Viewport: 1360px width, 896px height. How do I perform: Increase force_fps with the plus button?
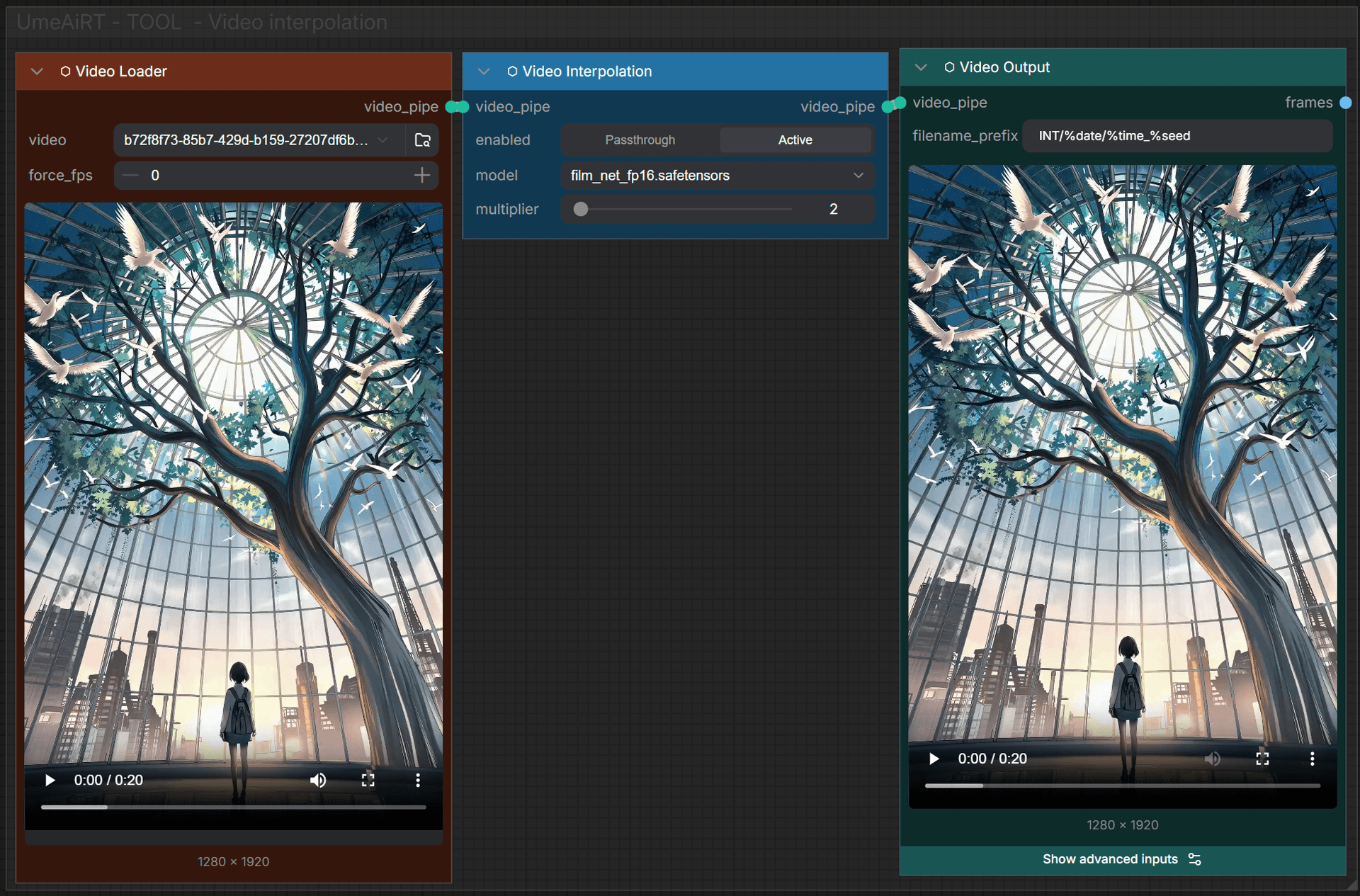pyautogui.click(x=422, y=176)
